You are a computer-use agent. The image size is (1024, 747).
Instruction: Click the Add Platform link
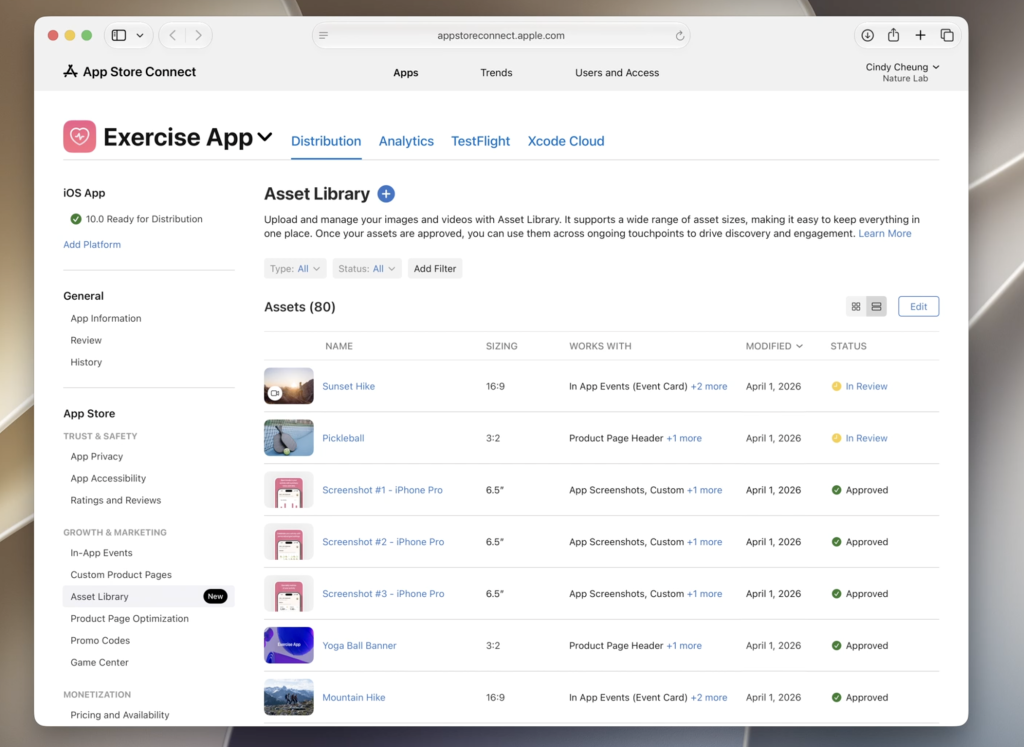click(92, 244)
